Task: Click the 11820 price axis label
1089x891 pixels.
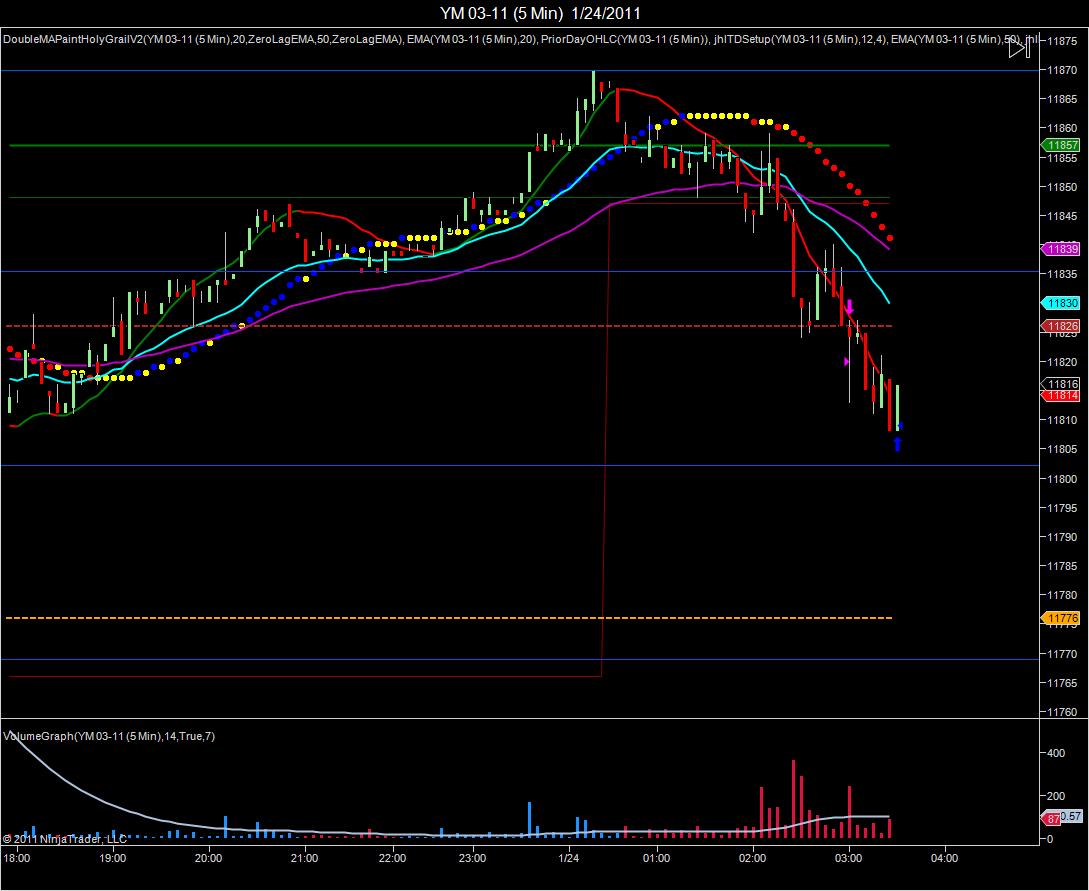Action: (x=1062, y=362)
